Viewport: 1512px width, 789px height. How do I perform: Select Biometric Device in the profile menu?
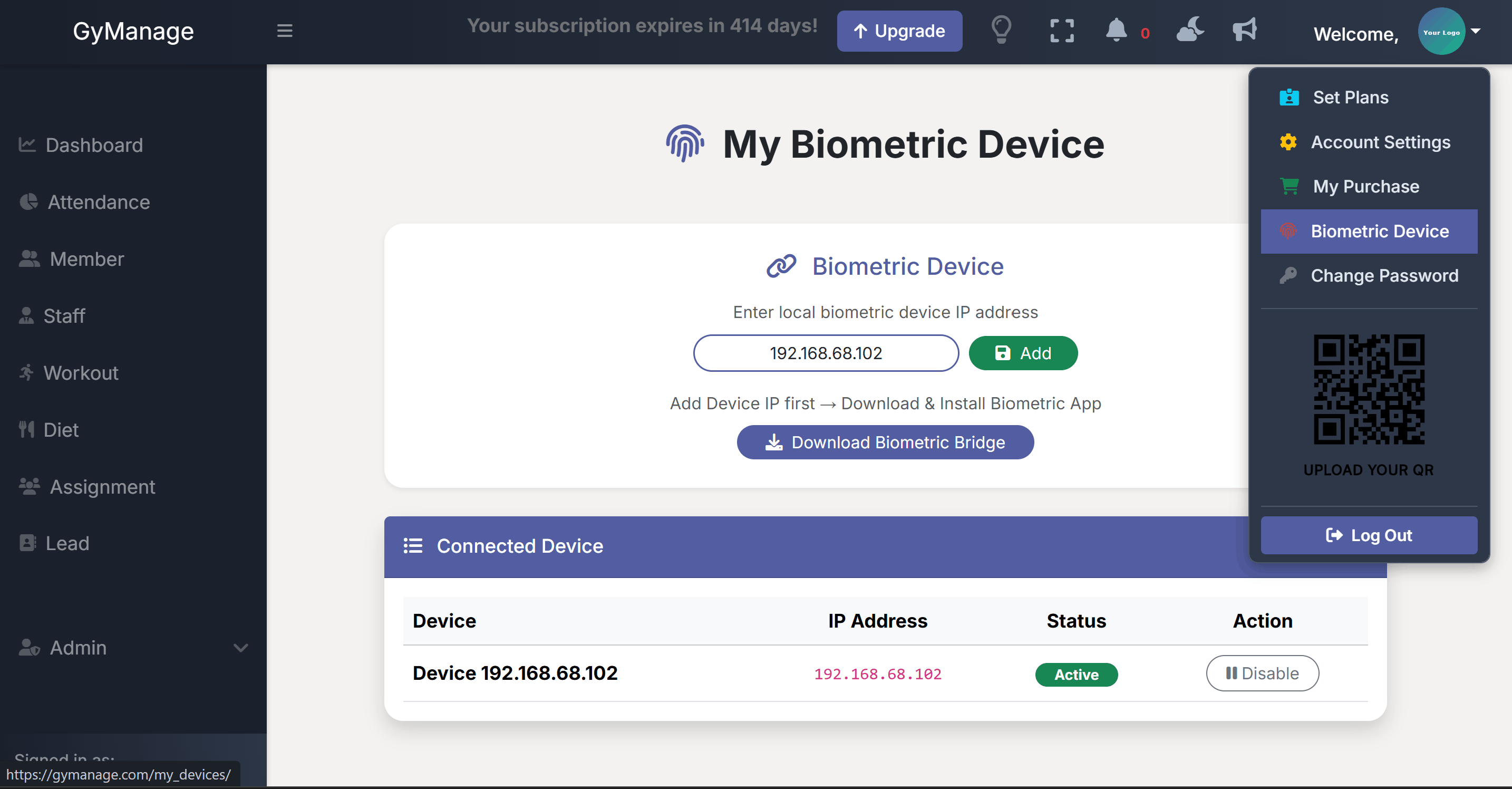1381,232
